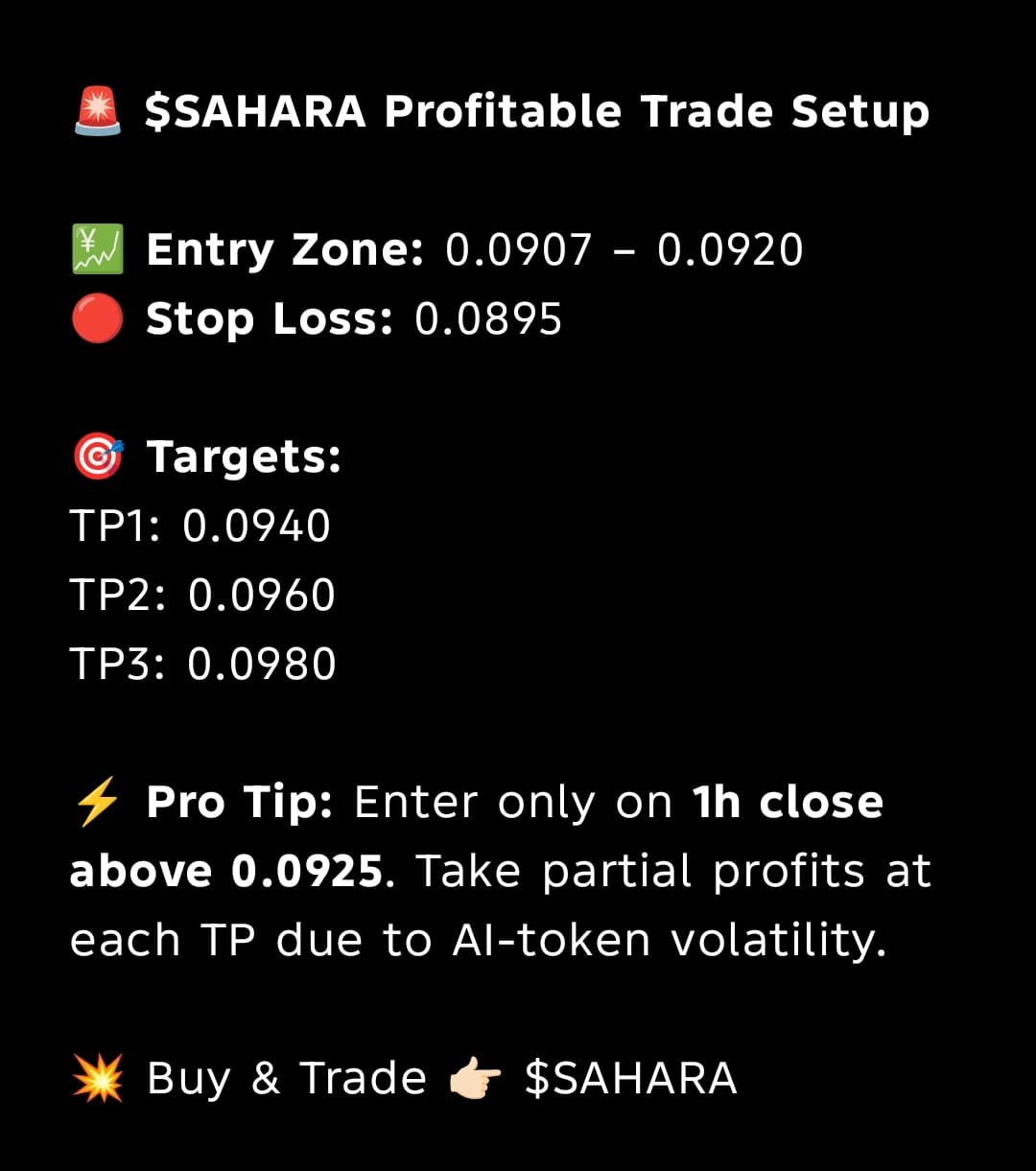Select the TP3: 0.0980 line
The image size is (1036, 1171).
(203, 665)
